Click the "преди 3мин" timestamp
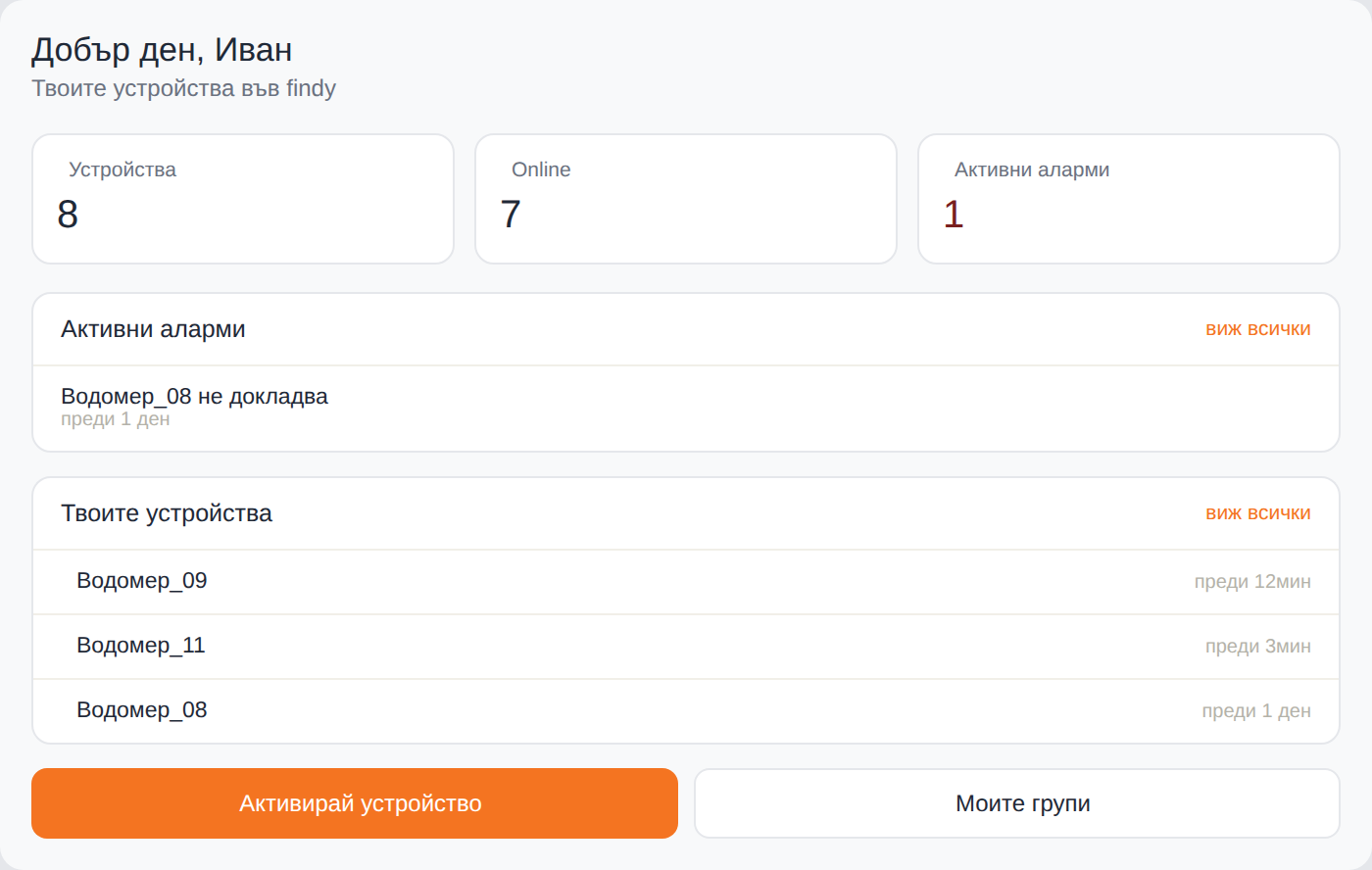Image resolution: width=1372 pixels, height=870 pixels. tap(1258, 647)
